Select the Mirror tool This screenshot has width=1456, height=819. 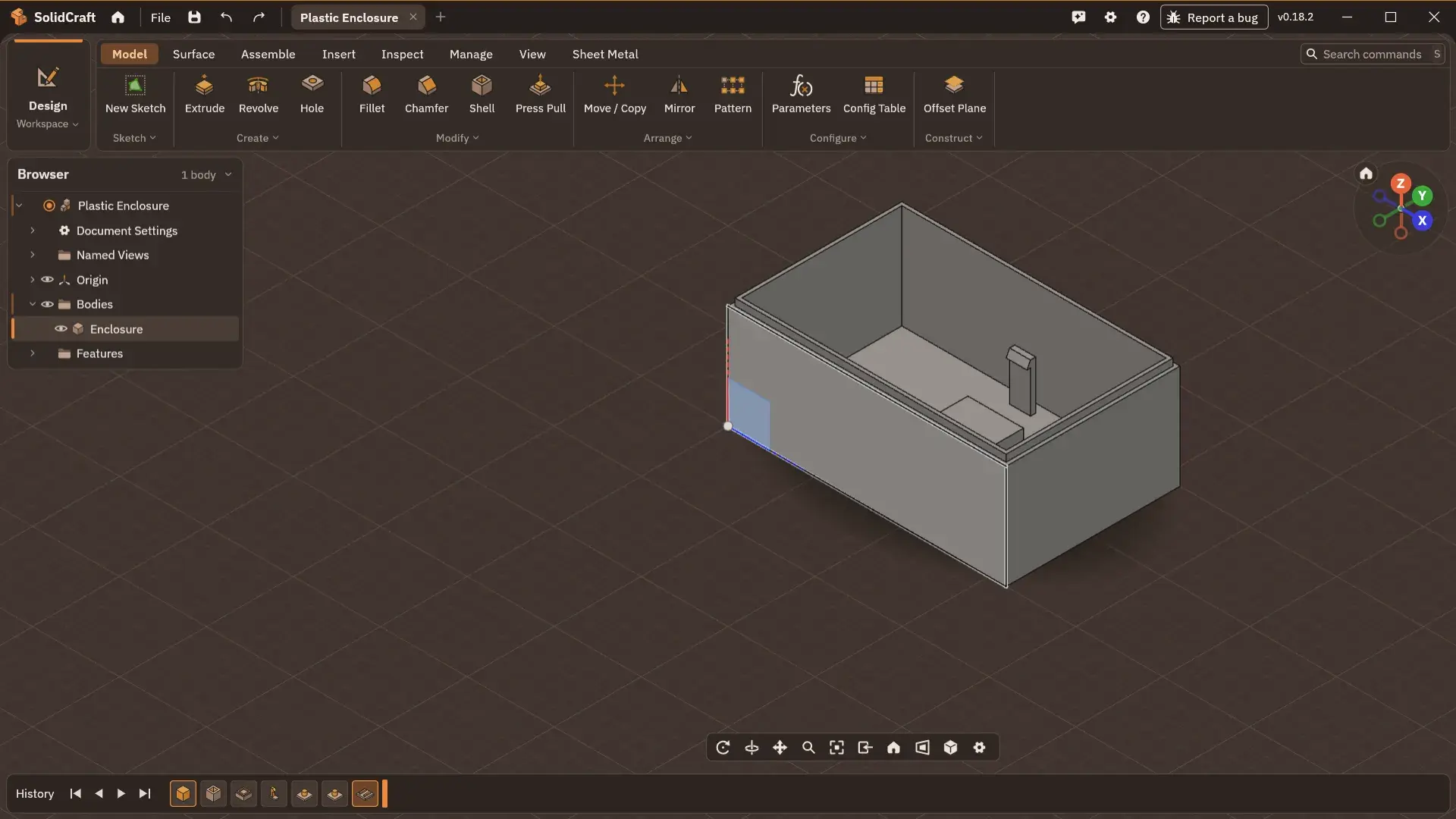pyautogui.click(x=679, y=94)
